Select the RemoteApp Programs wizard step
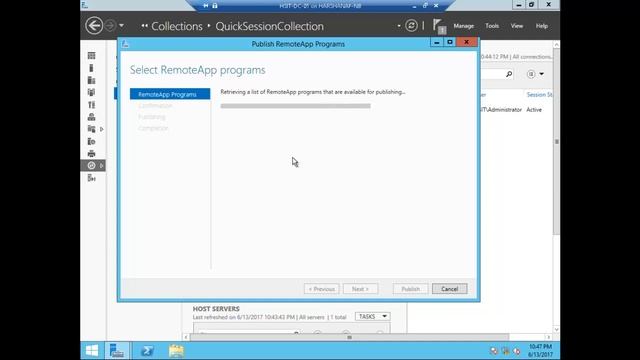 click(170, 94)
